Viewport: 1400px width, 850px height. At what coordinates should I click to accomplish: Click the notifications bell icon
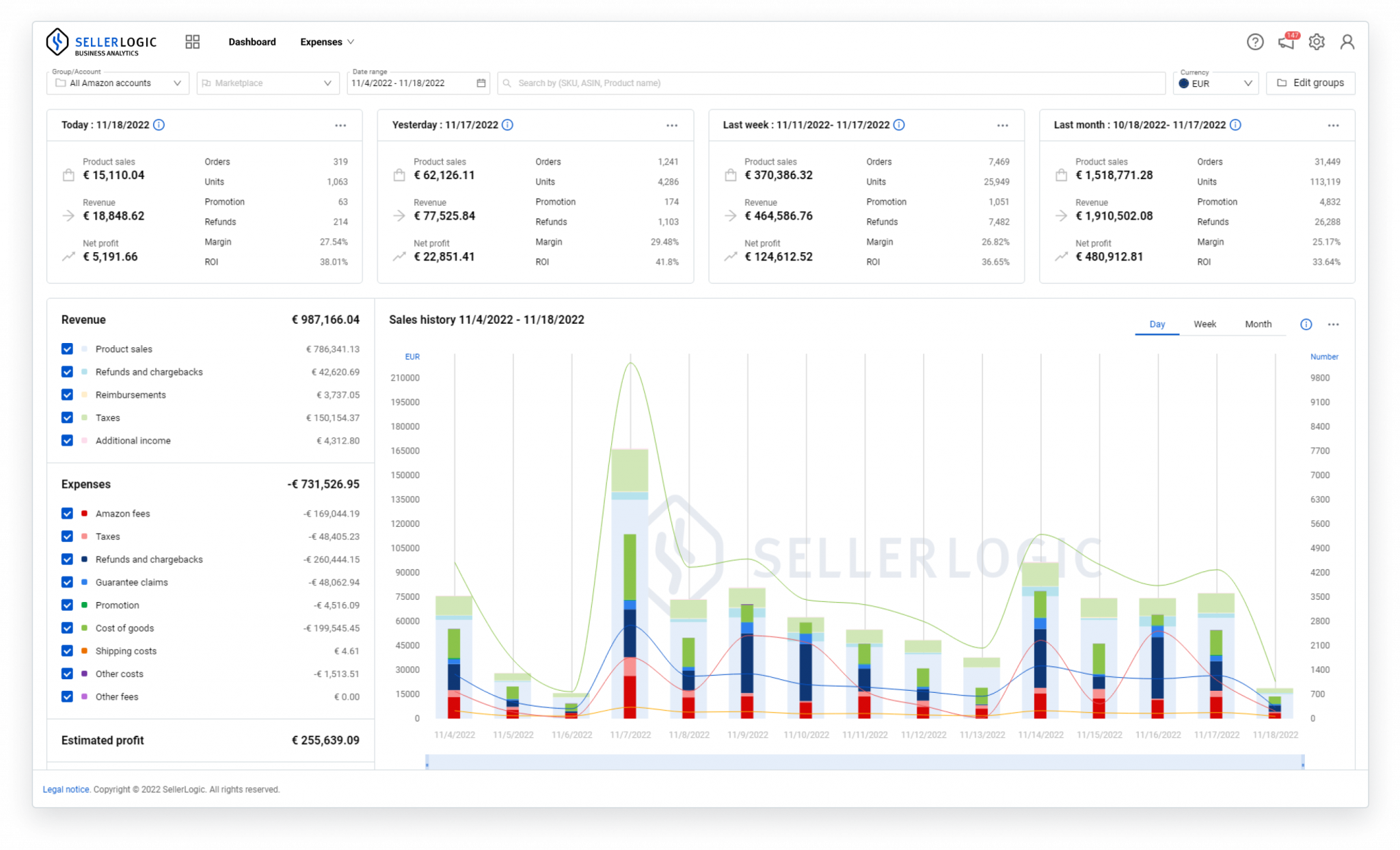(x=1287, y=42)
